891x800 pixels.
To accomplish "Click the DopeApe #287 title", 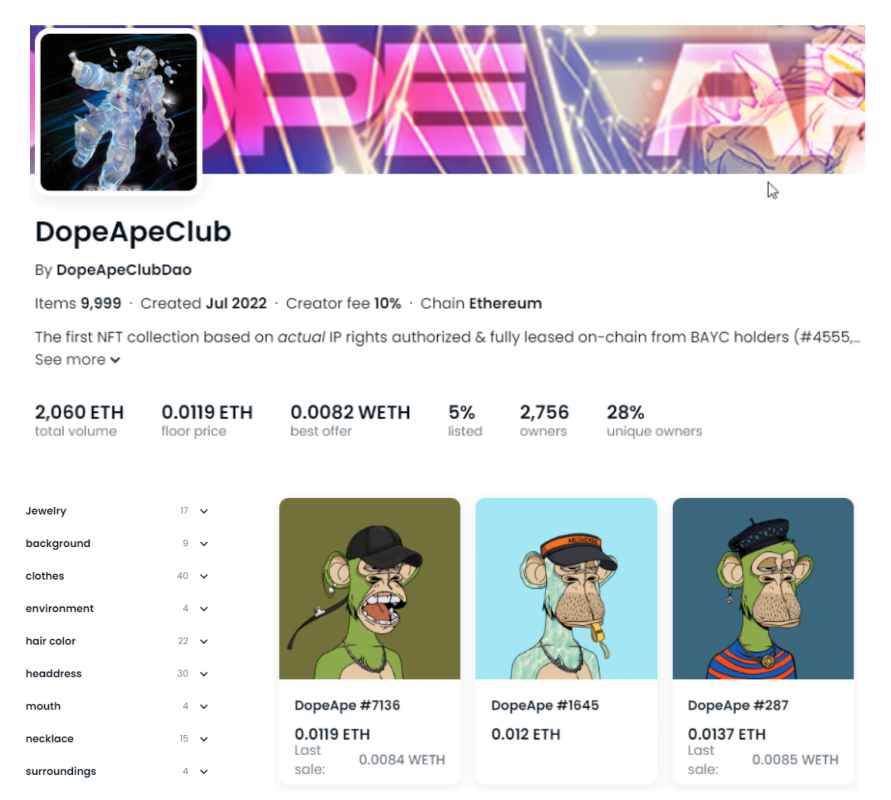I will [x=738, y=706].
